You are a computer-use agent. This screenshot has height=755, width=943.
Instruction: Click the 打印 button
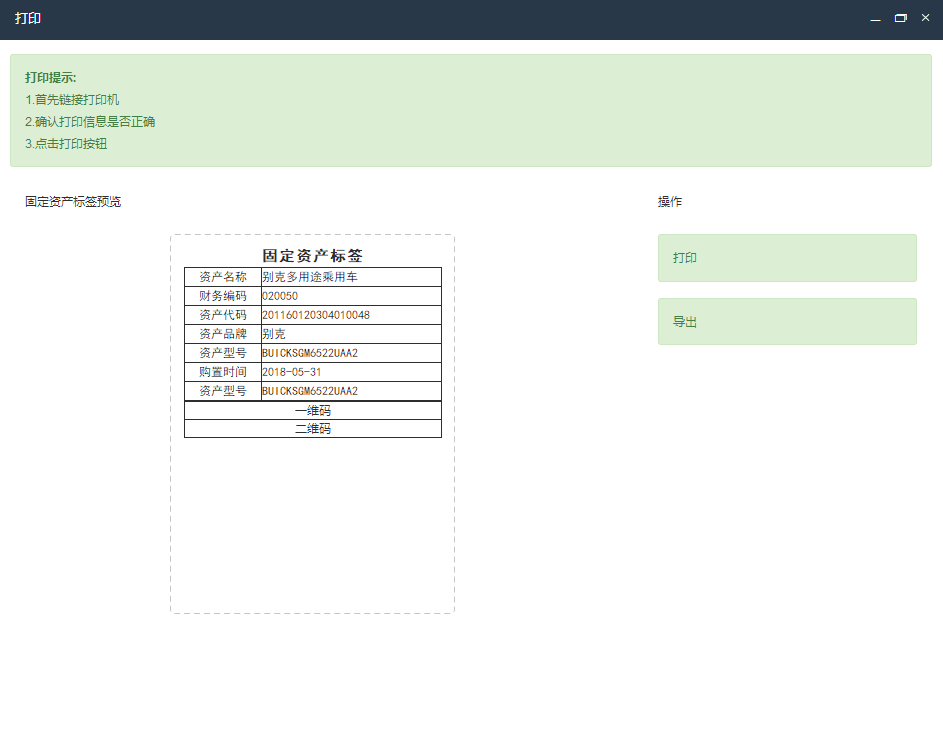[x=786, y=258]
